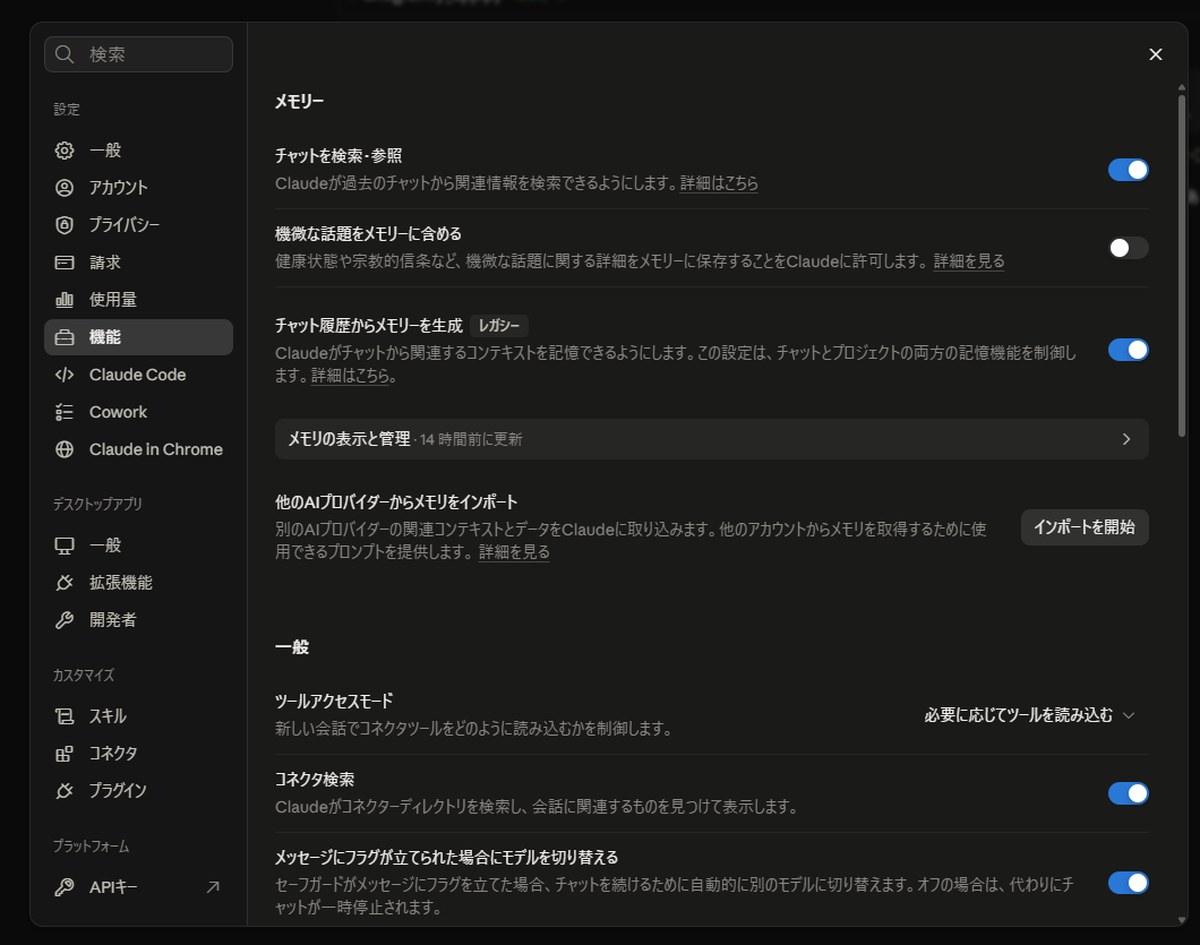Click the toolbox icon beside 機能
1200x945 pixels.
coord(65,337)
